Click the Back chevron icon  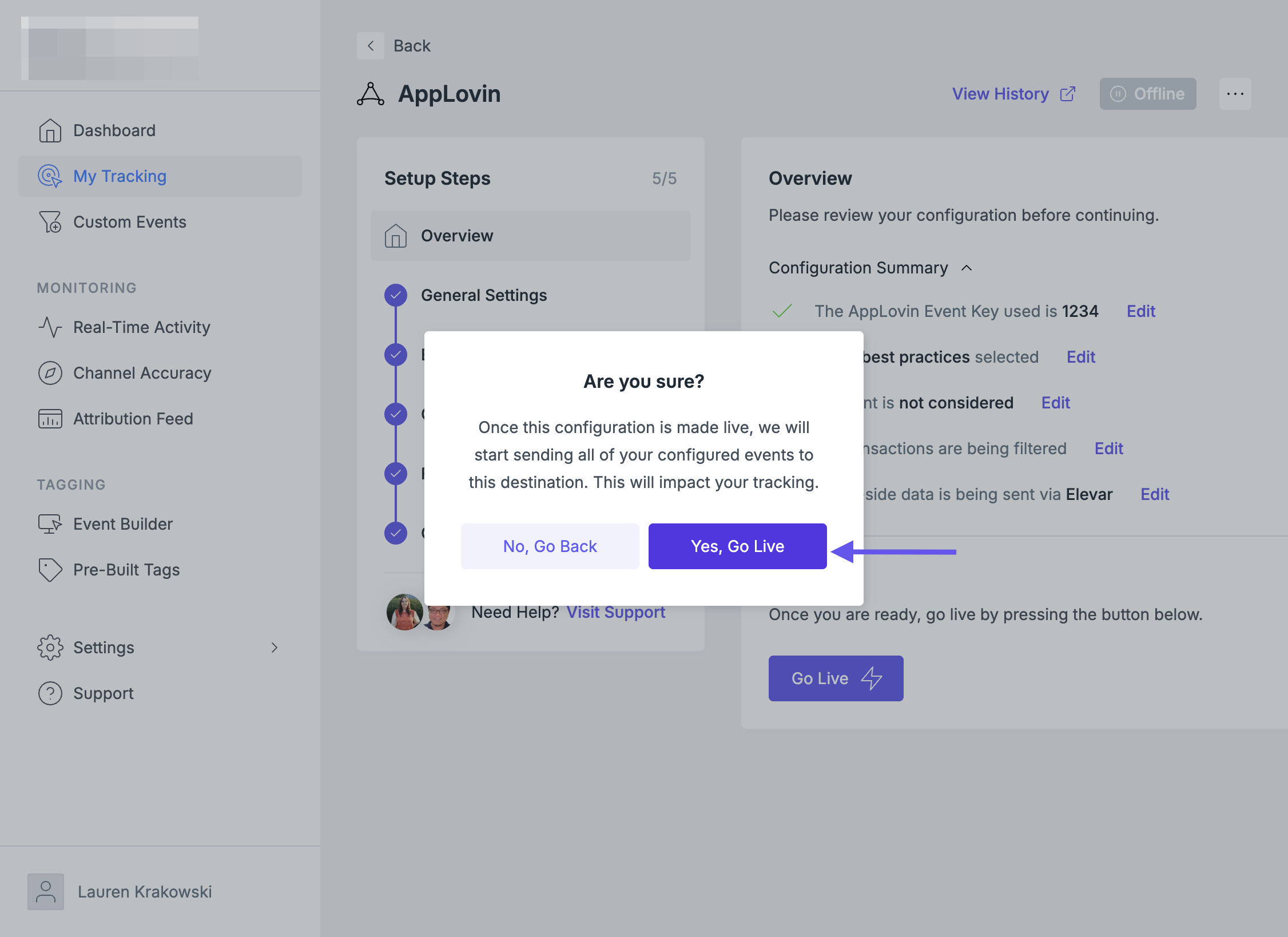pos(371,46)
